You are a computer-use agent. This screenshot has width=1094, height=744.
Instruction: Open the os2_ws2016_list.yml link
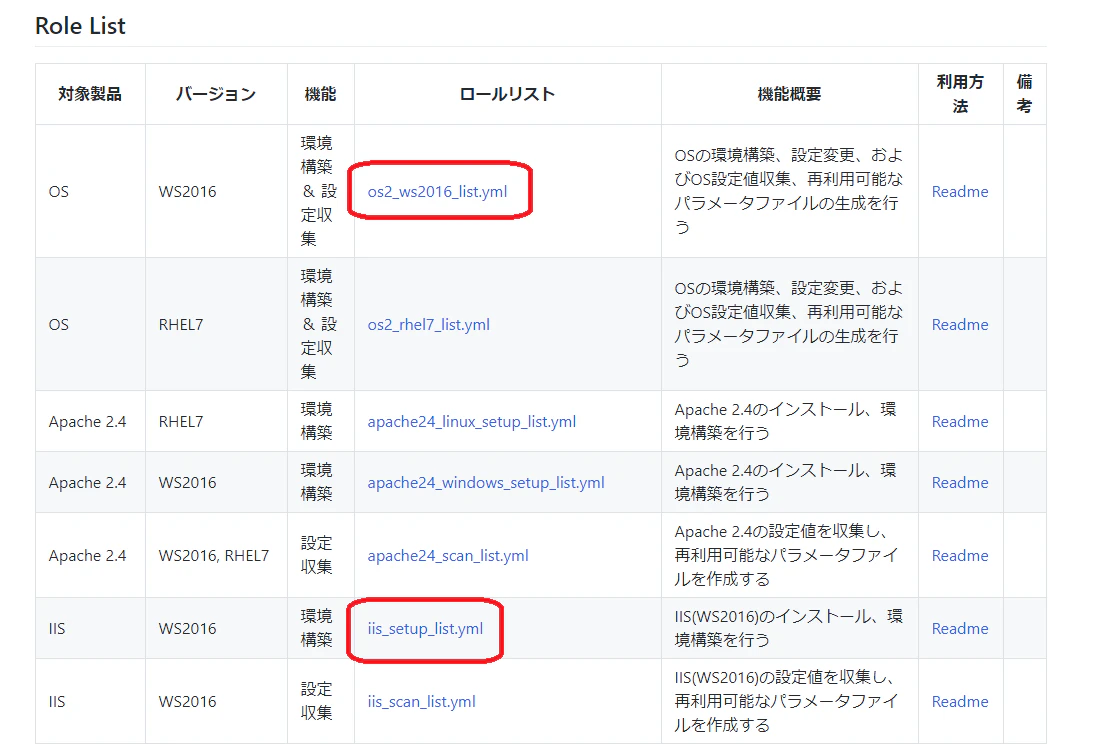point(437,191)
